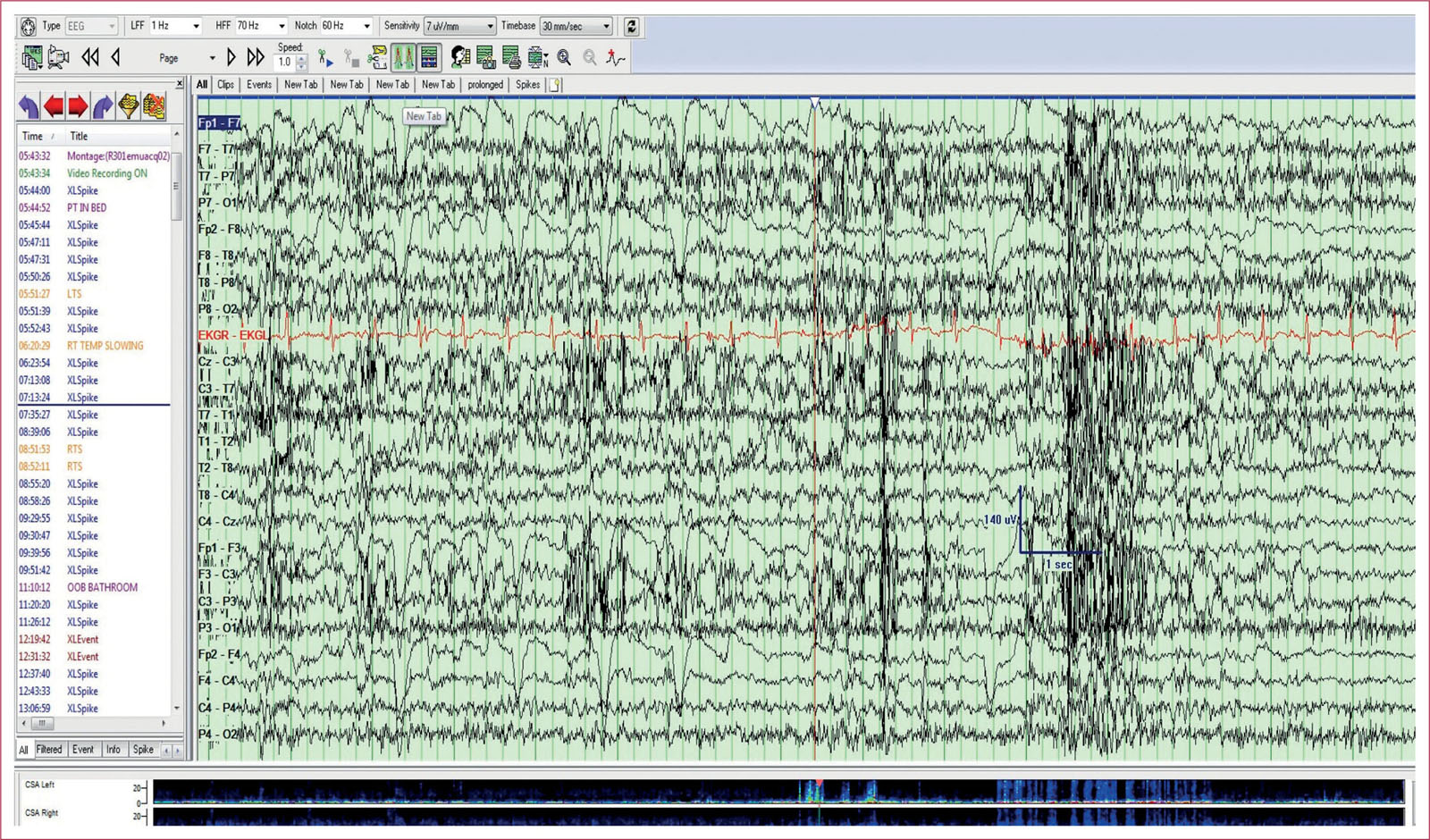Close the event list panel

pos(180,84)
